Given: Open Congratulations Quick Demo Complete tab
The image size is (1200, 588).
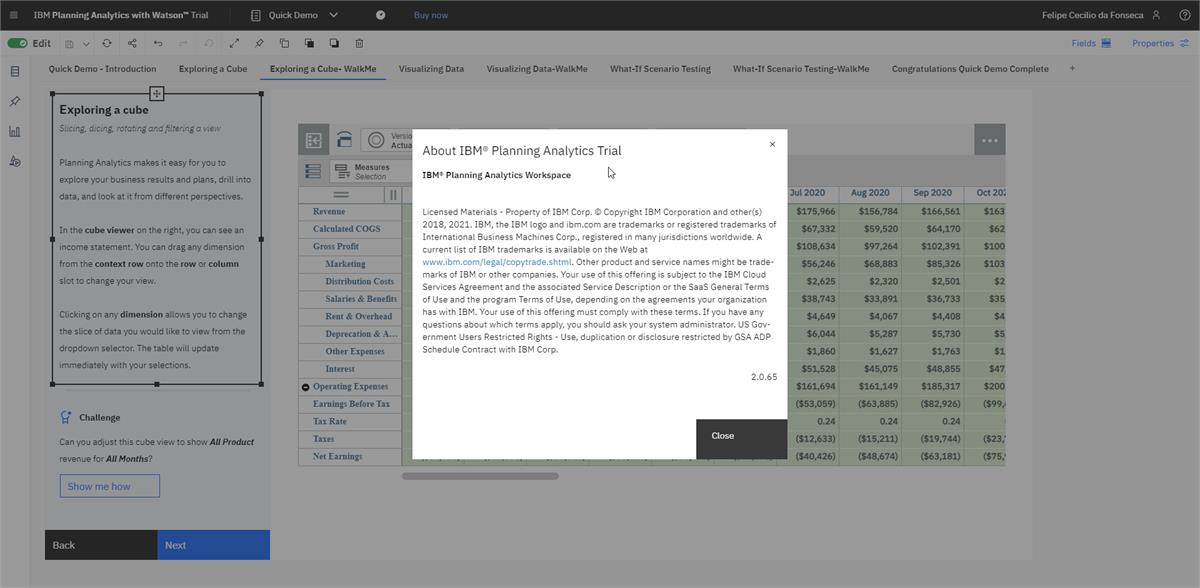Looking at the screenshot, I should click(x=970, y=69).
